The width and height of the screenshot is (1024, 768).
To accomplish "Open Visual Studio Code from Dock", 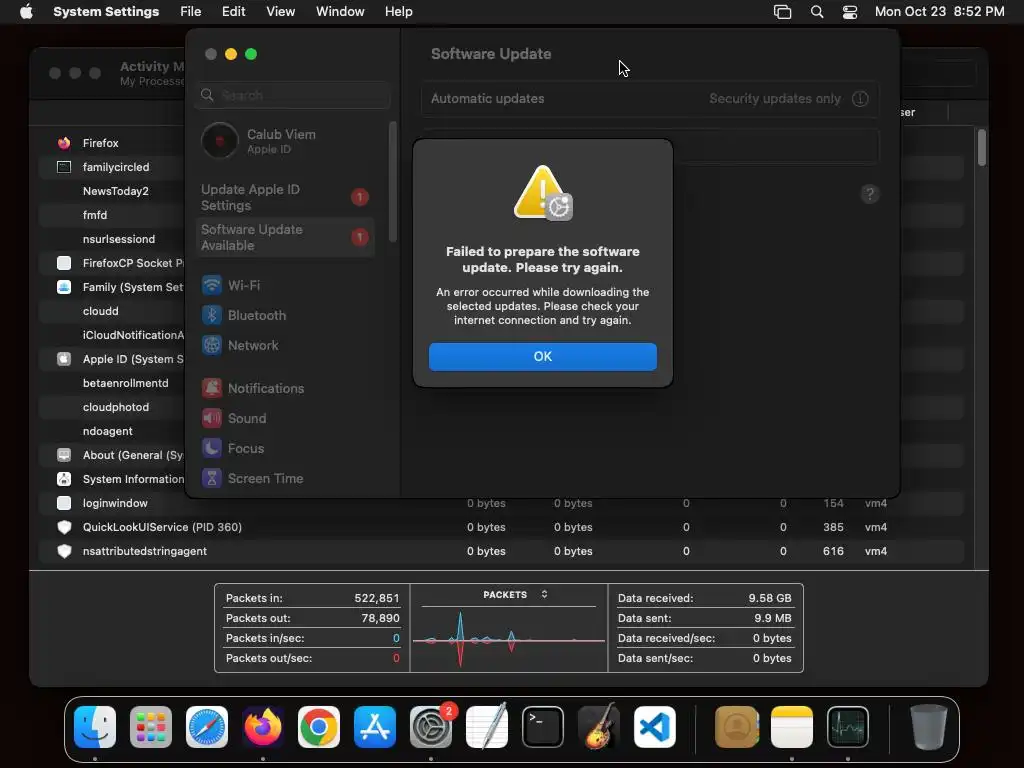I will point(655,727).
